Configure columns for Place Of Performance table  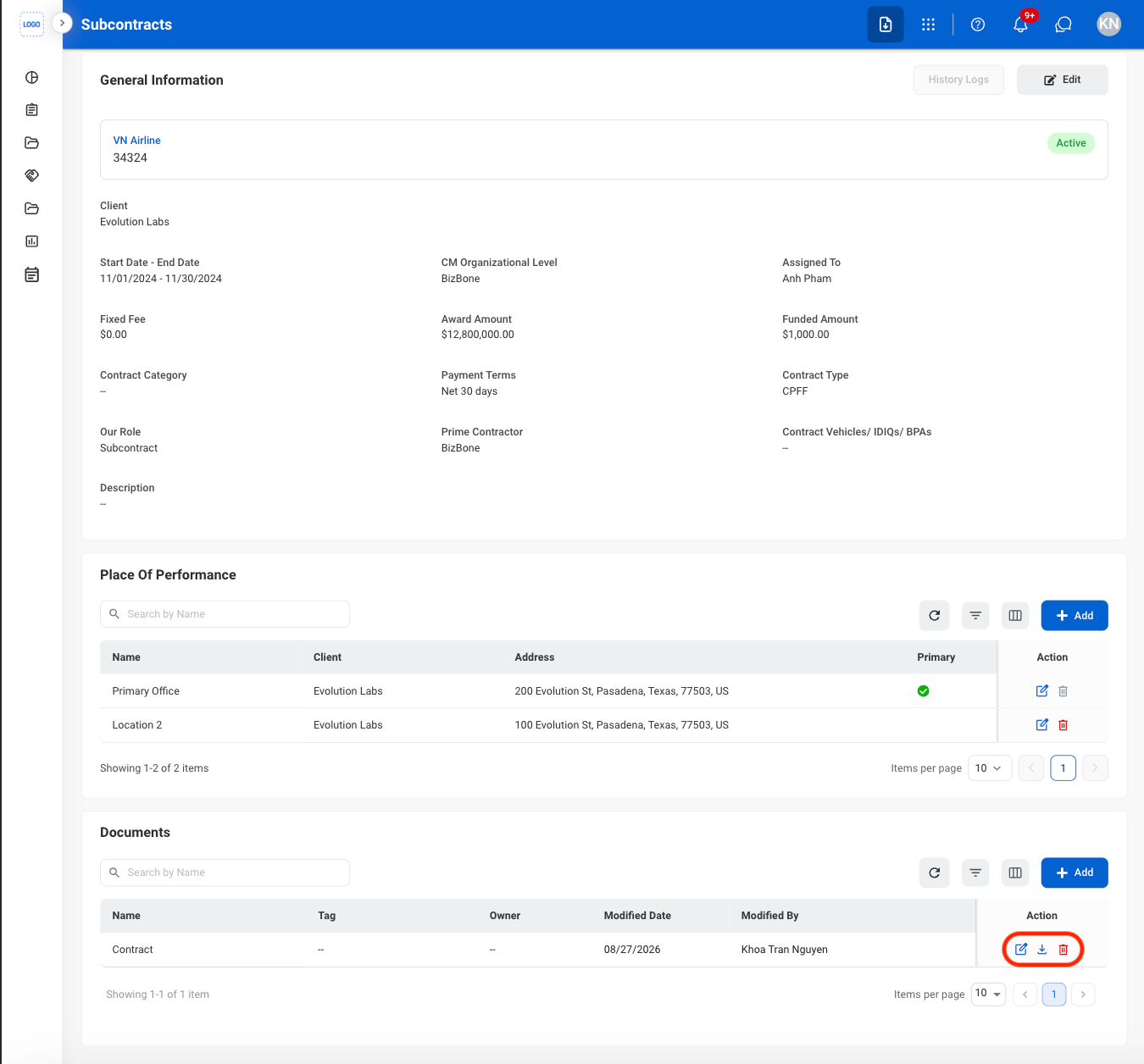[x=1015, y=616]
